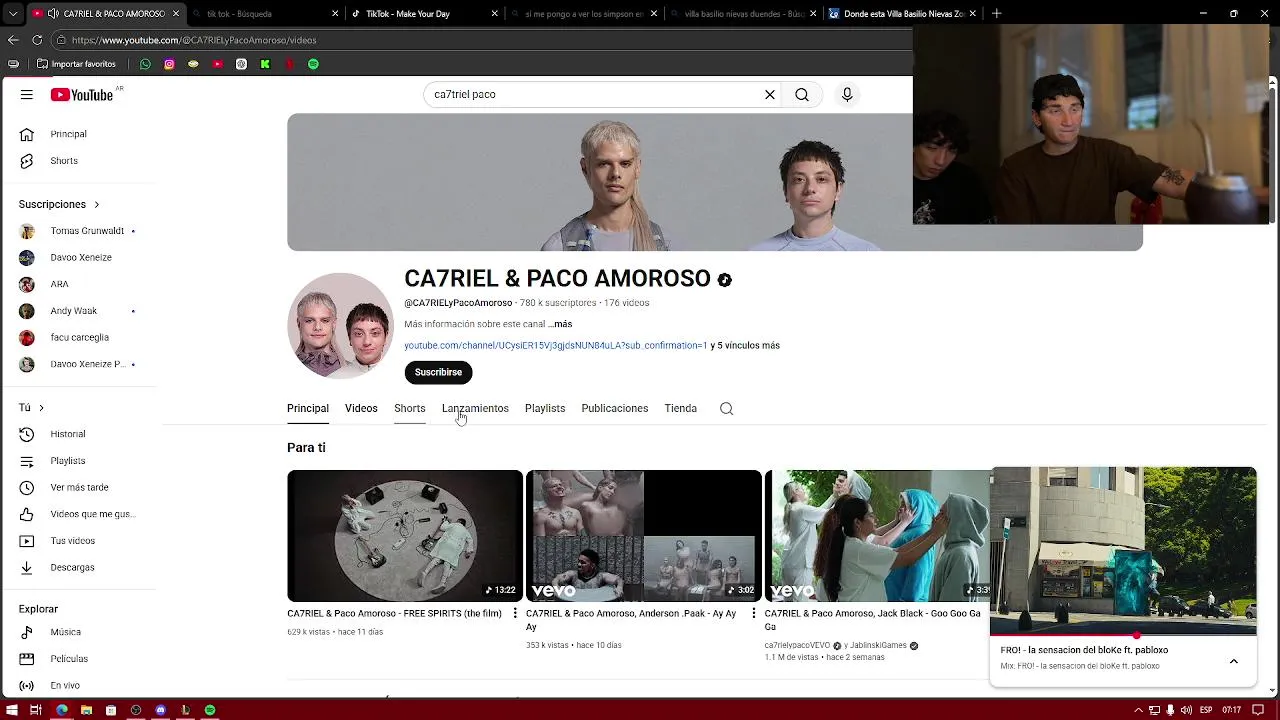Open the Instagram bookmark
Viewport: 1280px width, 720px height.
(x=169, y=64)
